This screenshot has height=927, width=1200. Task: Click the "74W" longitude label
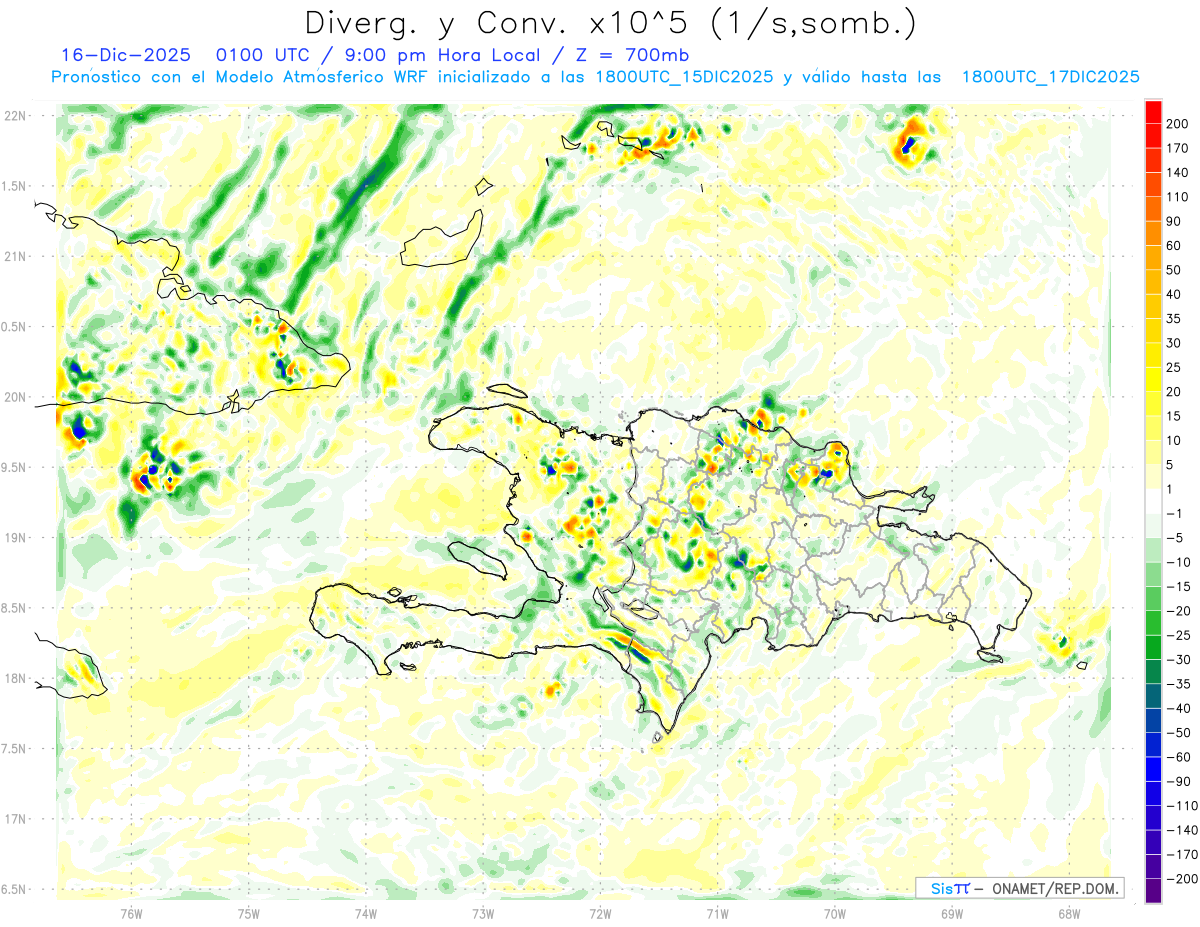(366, 912)
